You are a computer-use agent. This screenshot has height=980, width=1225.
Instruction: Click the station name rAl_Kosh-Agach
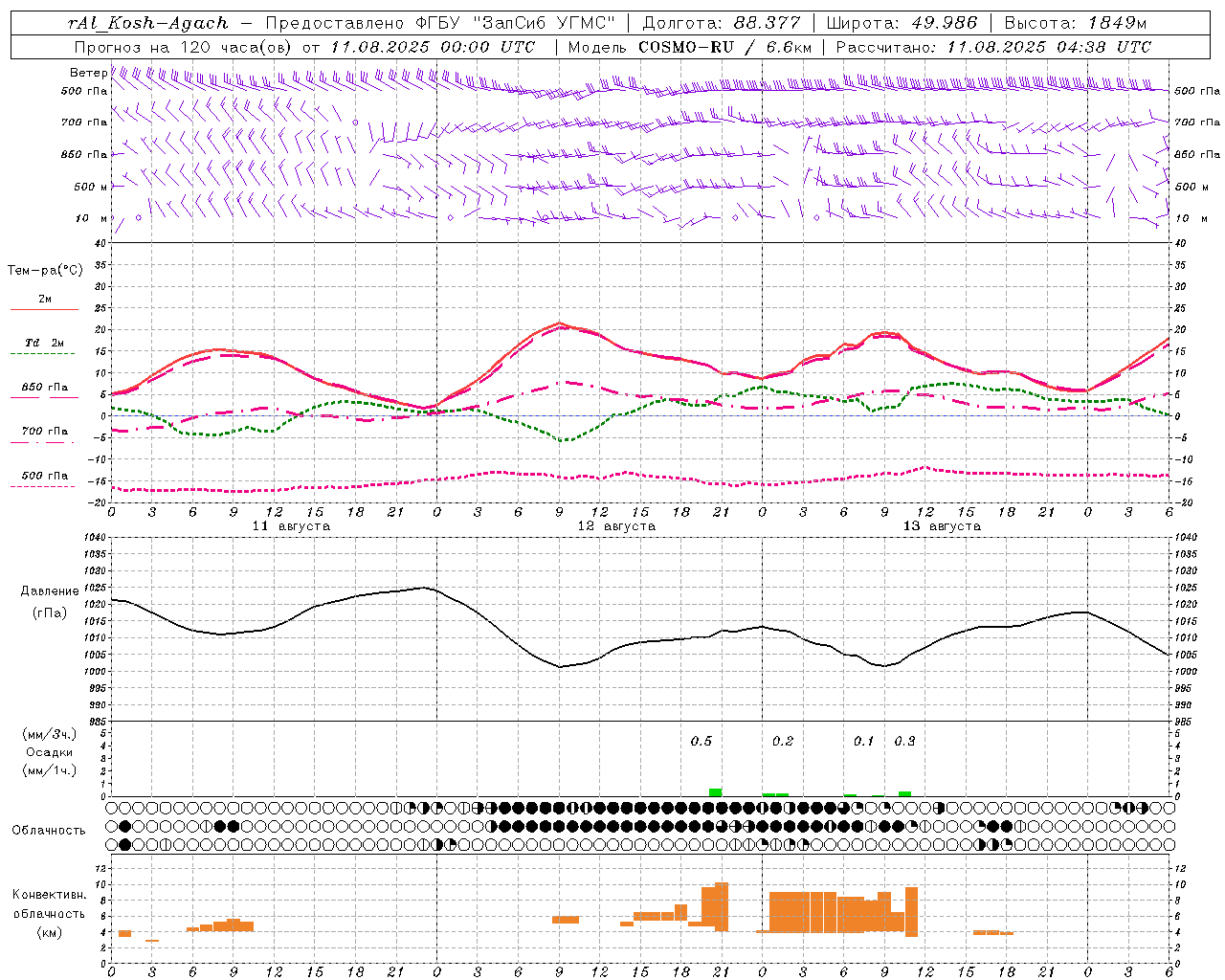point(148,23)
